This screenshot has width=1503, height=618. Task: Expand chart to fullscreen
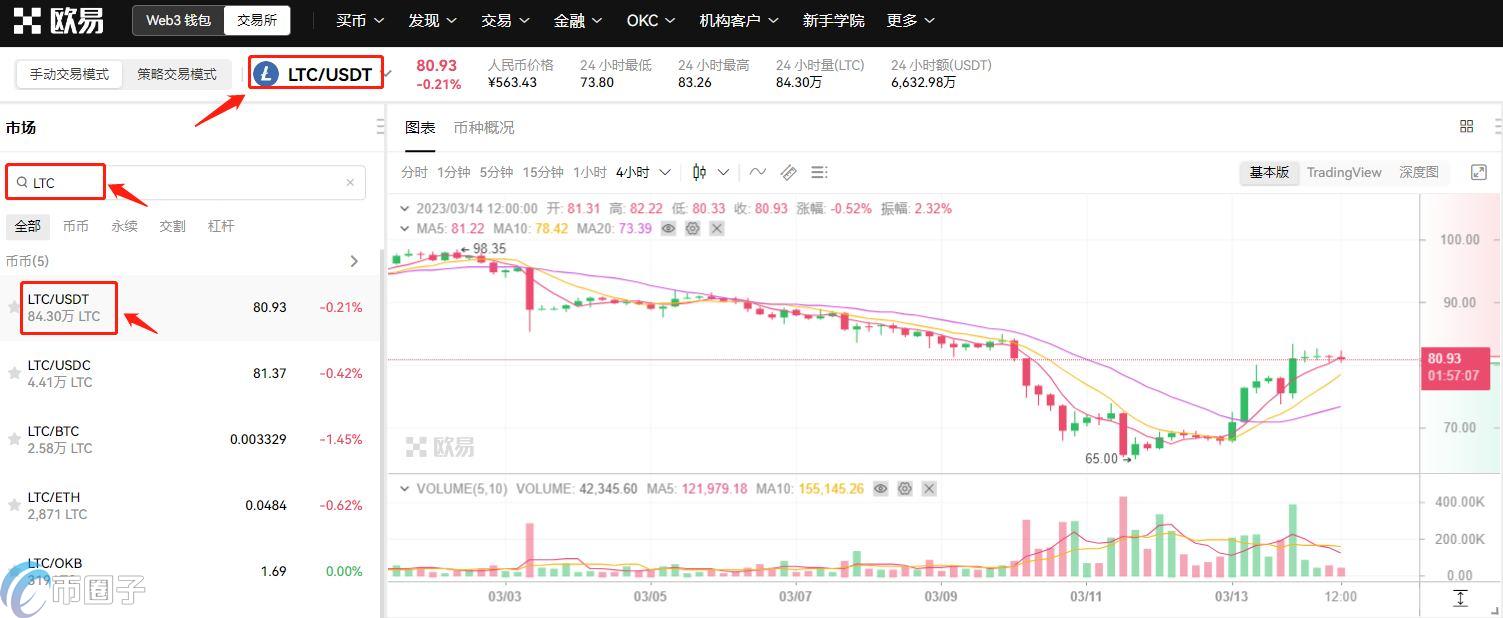(1479, 172)
